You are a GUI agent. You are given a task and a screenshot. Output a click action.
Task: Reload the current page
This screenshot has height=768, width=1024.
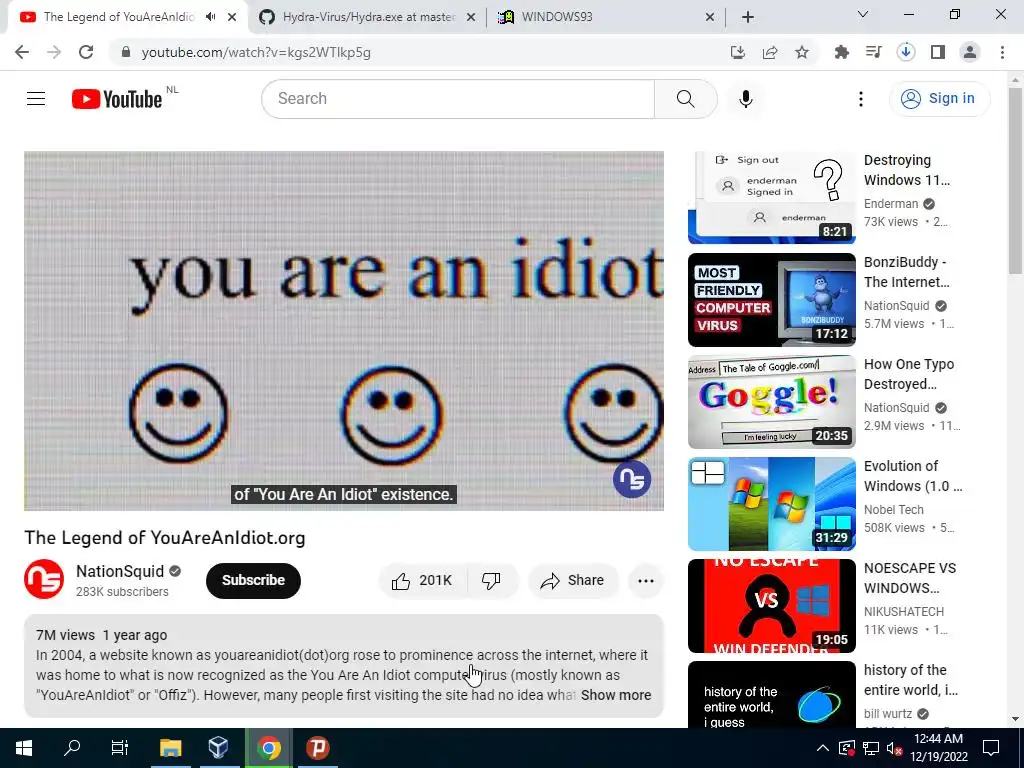click(86, 52)
